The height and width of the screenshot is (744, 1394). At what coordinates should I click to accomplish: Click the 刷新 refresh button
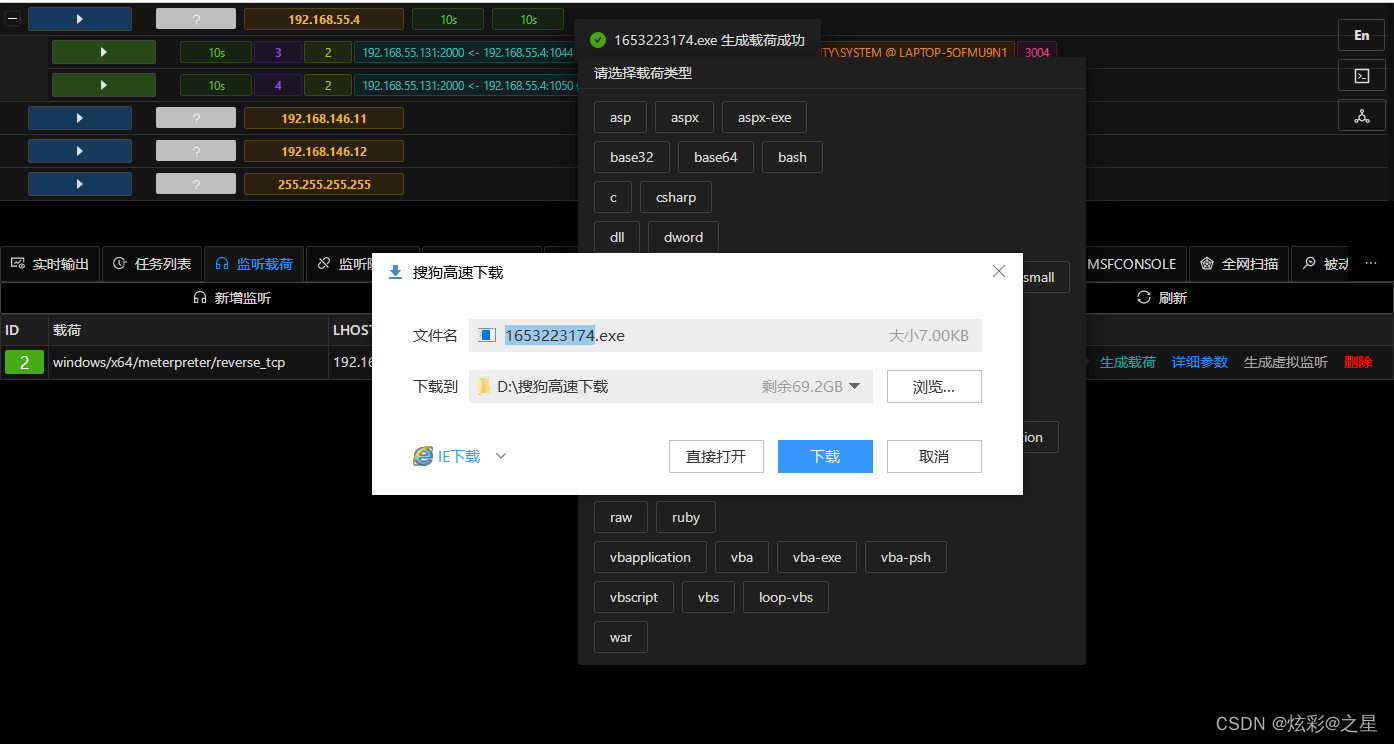(1162, 298)
